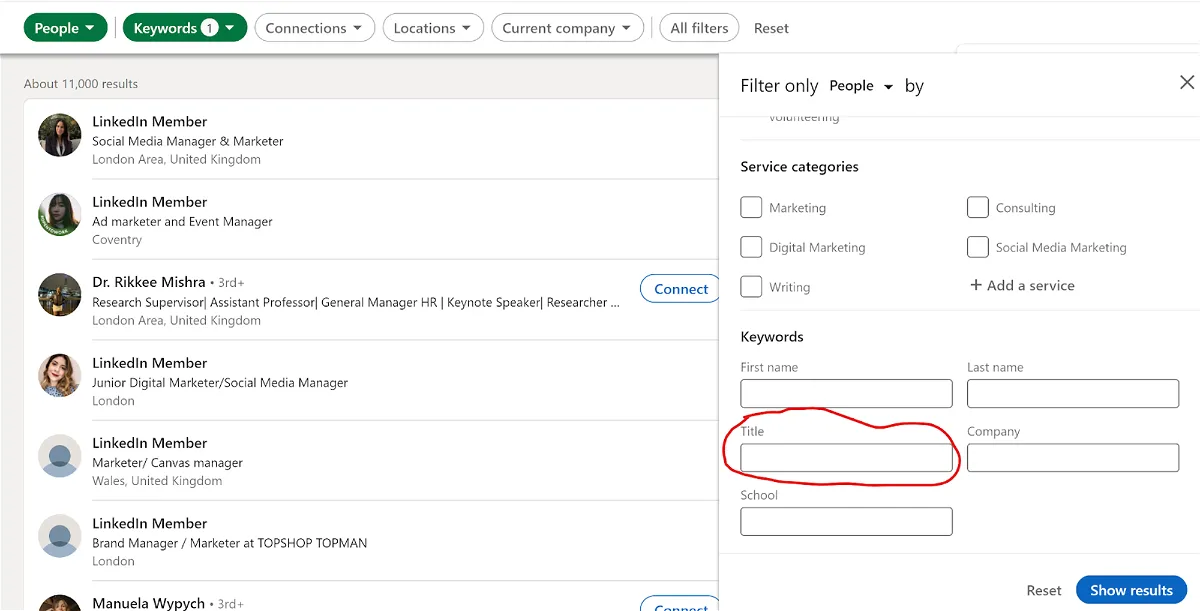Viewport: 1200px width, 611px height.
Task: Check the Social Media Marketing checkbox
Action: 977,247
